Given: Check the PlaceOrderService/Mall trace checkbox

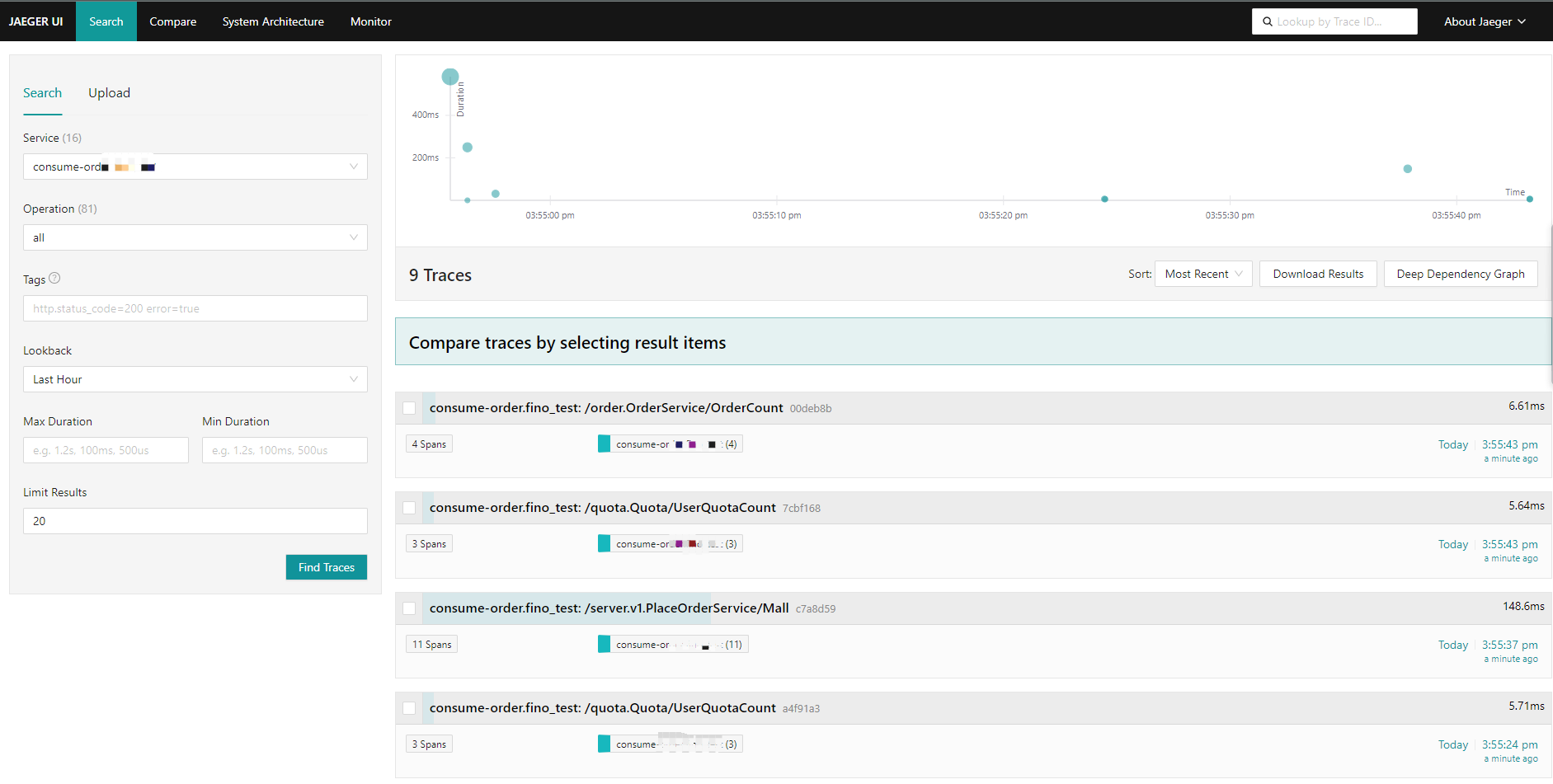Looking at the screenshot, I should click(x=409, y=608).
